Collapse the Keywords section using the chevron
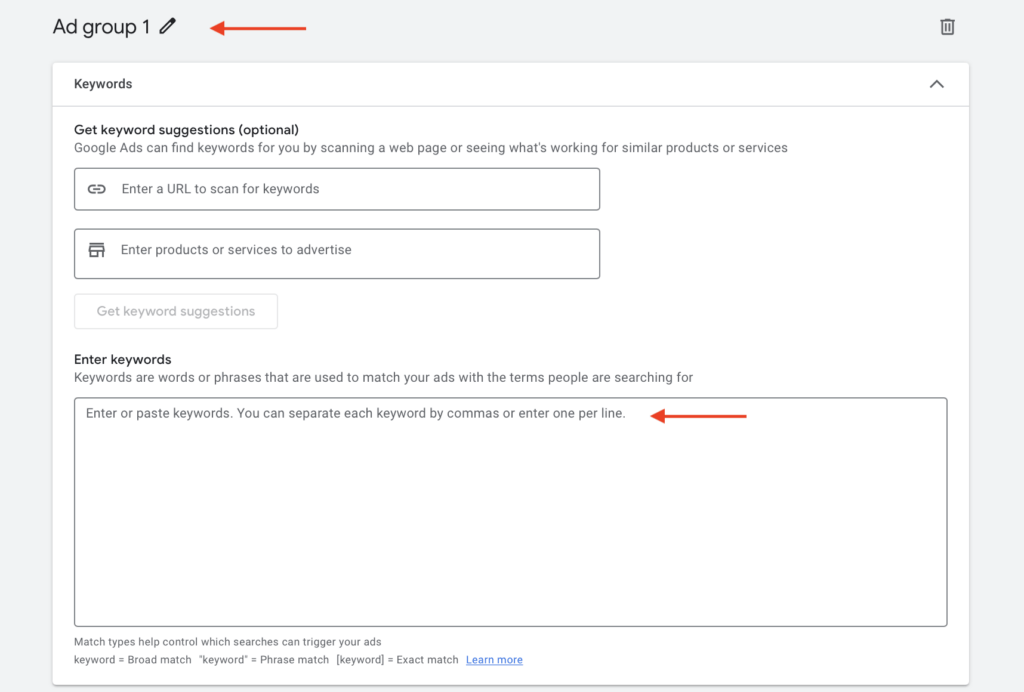 (936, 84)
